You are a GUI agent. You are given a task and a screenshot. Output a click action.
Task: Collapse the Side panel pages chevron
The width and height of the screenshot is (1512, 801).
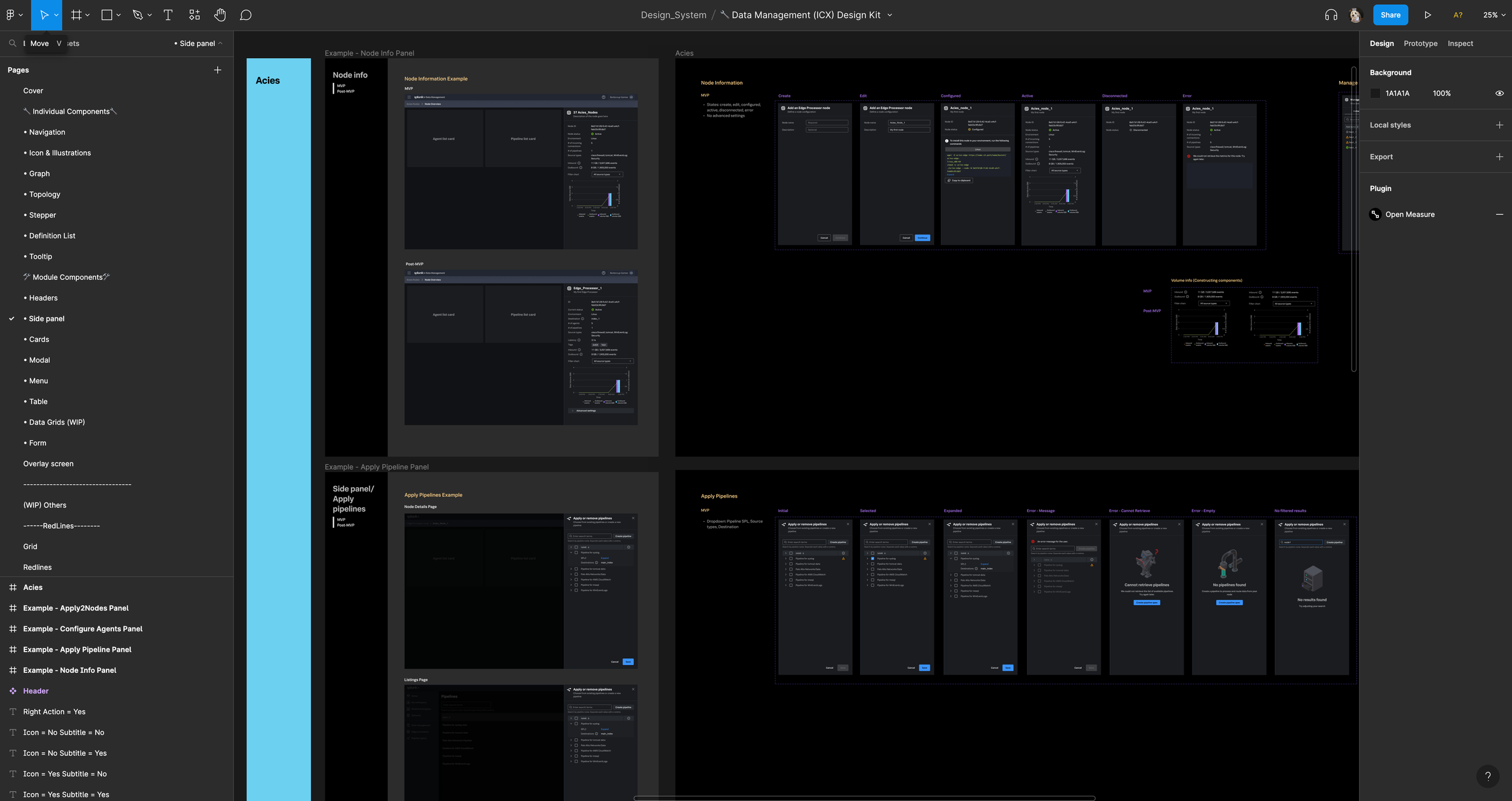(221, 44)
